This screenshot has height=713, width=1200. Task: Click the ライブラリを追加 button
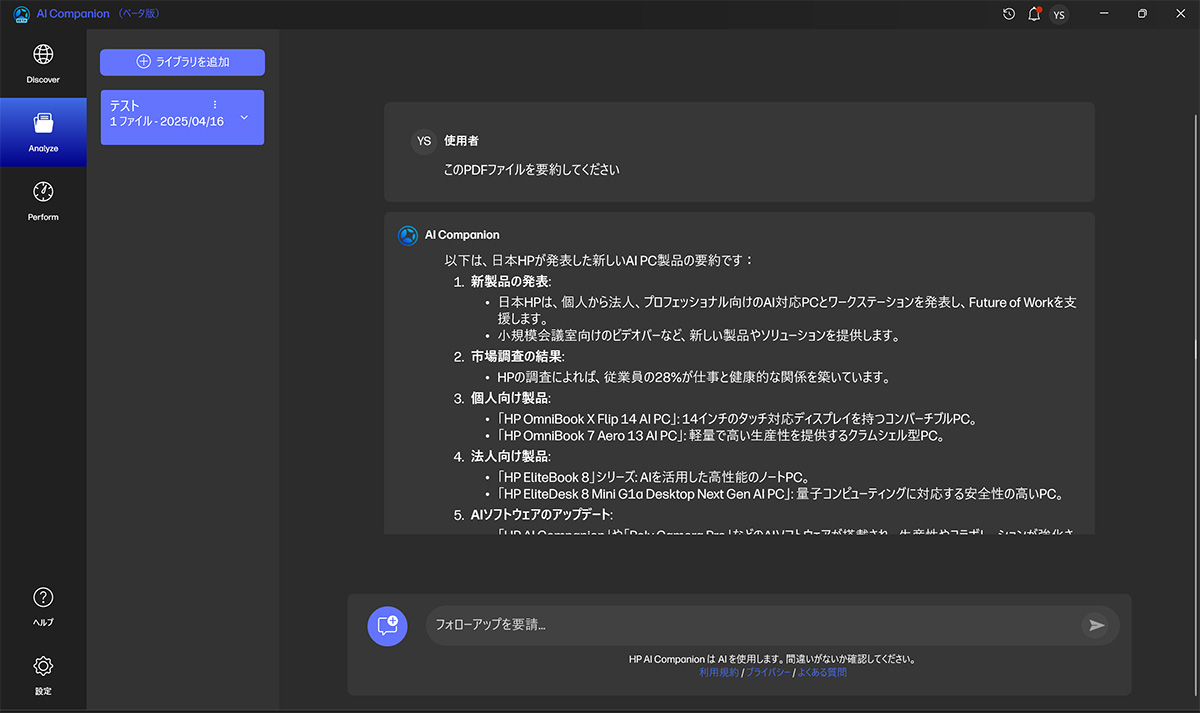click(x=182, y=62)
